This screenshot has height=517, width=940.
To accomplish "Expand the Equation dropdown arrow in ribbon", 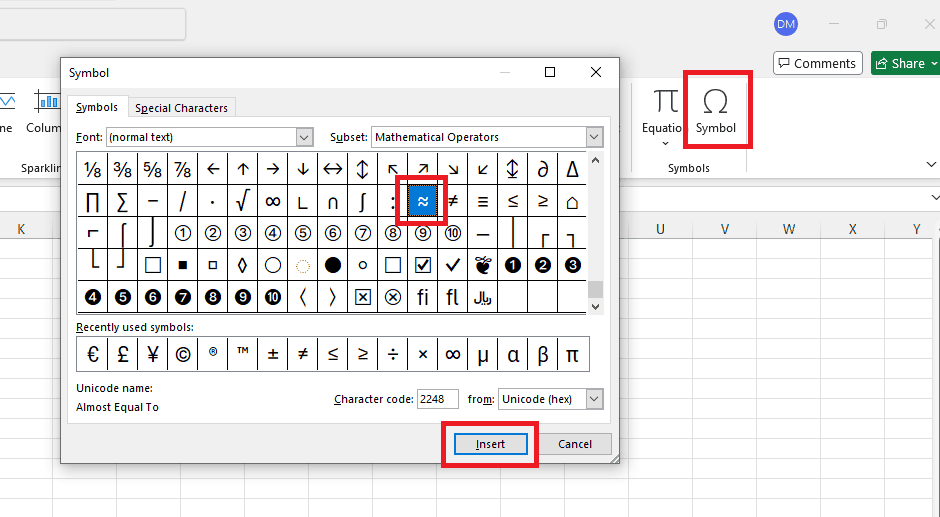I will coord(665,143).
